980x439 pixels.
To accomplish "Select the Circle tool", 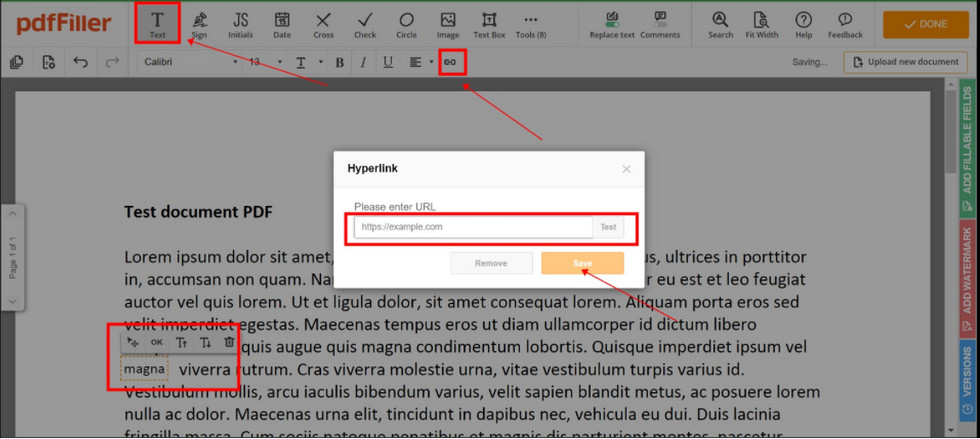I will click(x=406, y=24).
